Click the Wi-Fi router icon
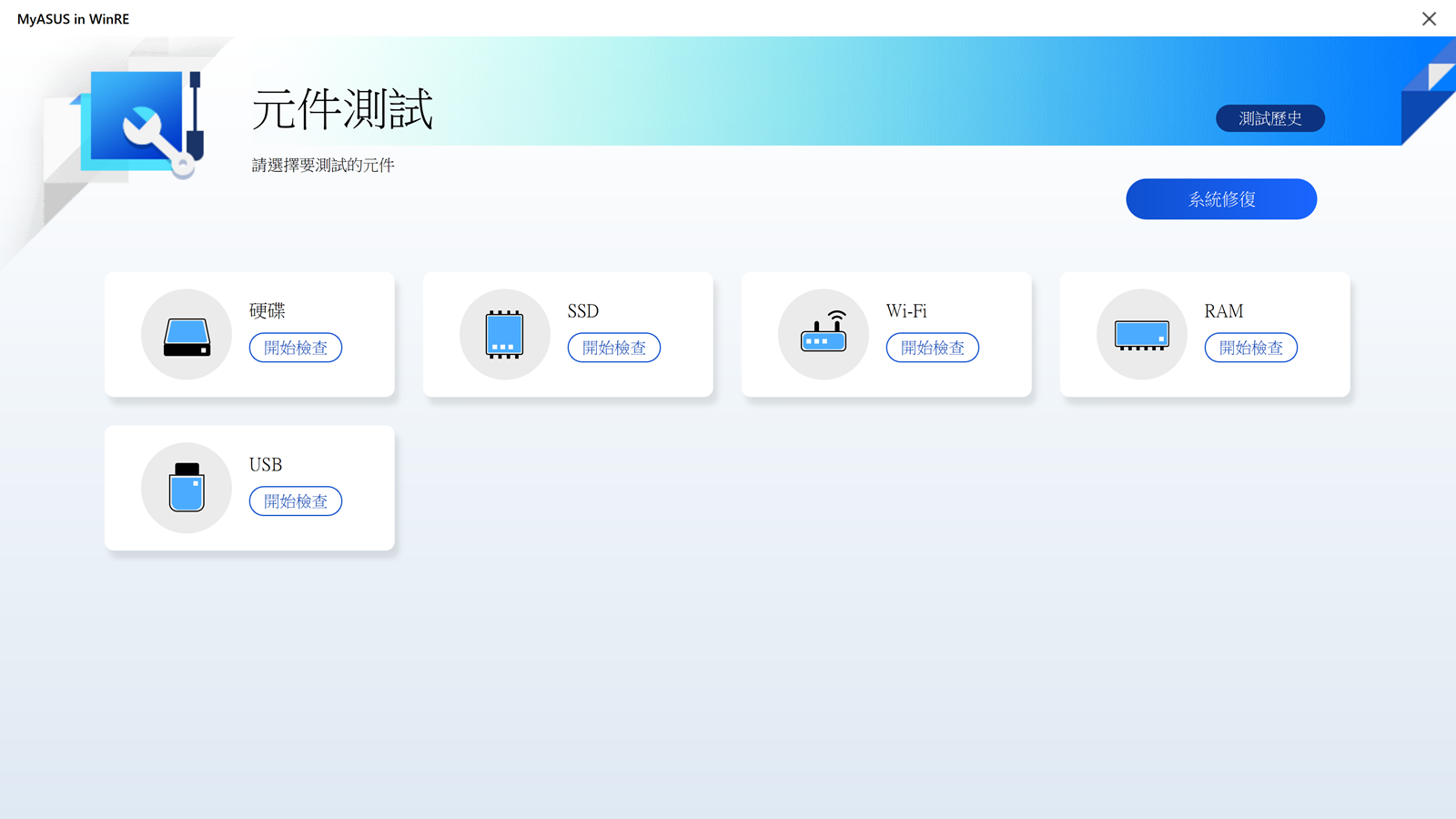 point(823,334)
